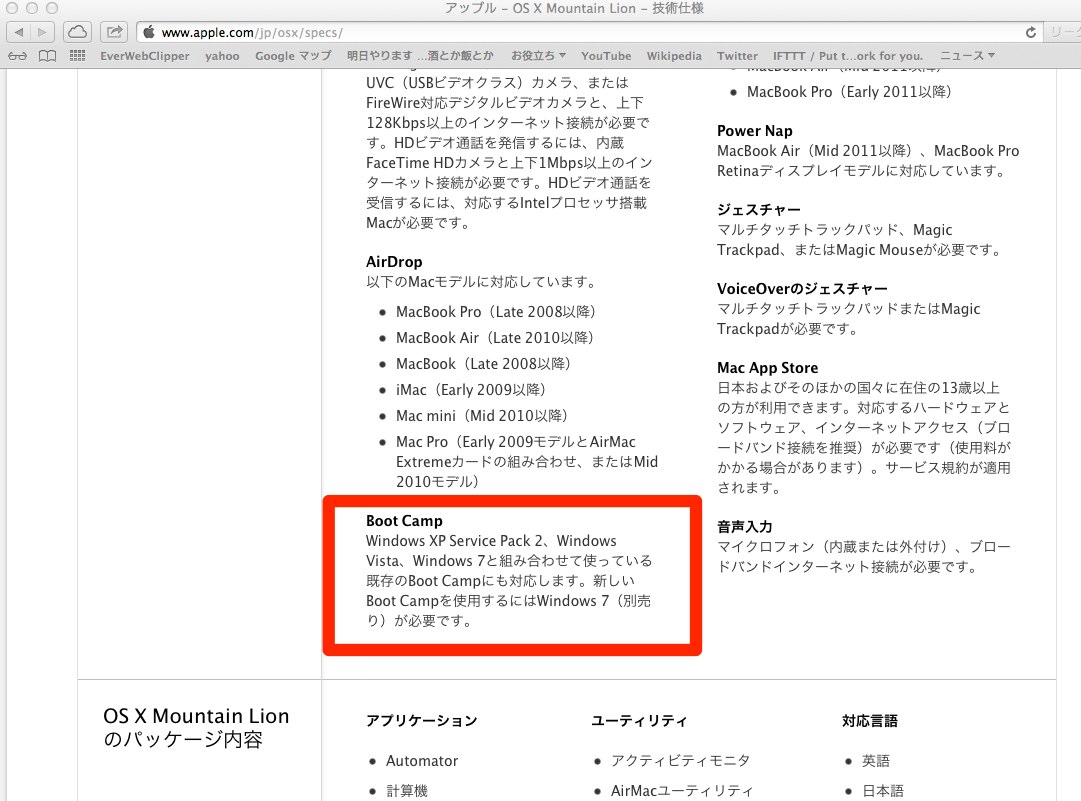Click MacBook（Late 2008以降）list item
The height and width of the screenshot is (801, 1081).
(x=483, y=364)
